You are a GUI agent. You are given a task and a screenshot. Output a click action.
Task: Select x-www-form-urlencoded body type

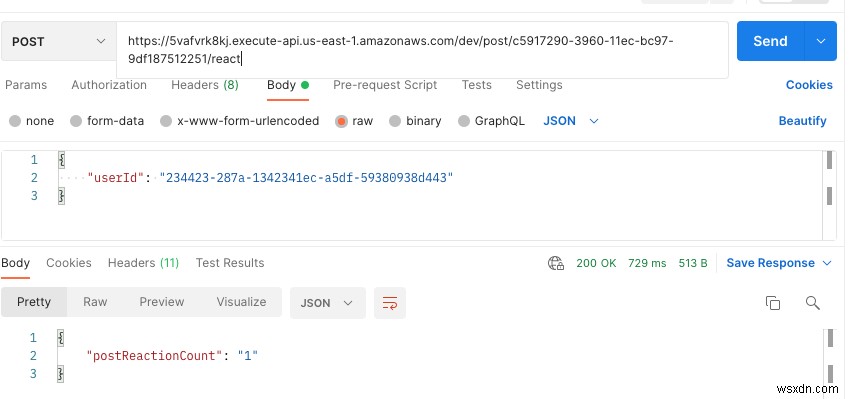tap(239, 121)
